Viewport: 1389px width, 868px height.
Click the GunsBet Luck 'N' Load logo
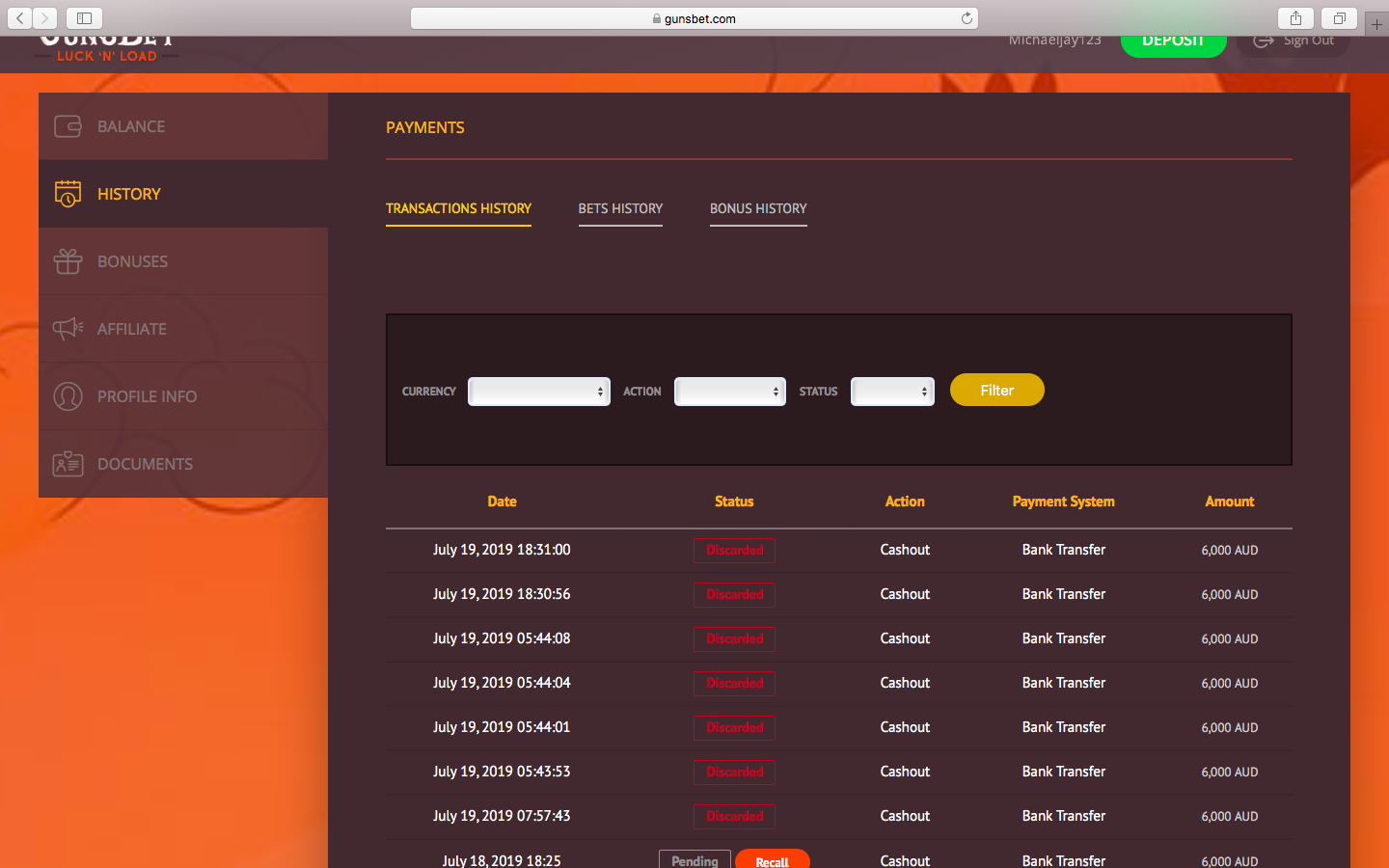107,50
